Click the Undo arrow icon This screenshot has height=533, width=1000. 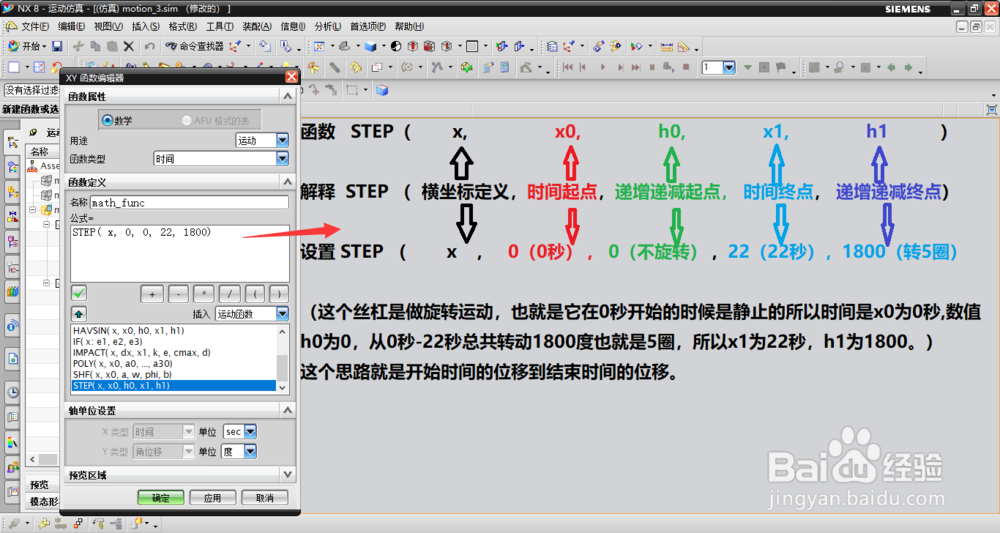(x=149, y=46)
